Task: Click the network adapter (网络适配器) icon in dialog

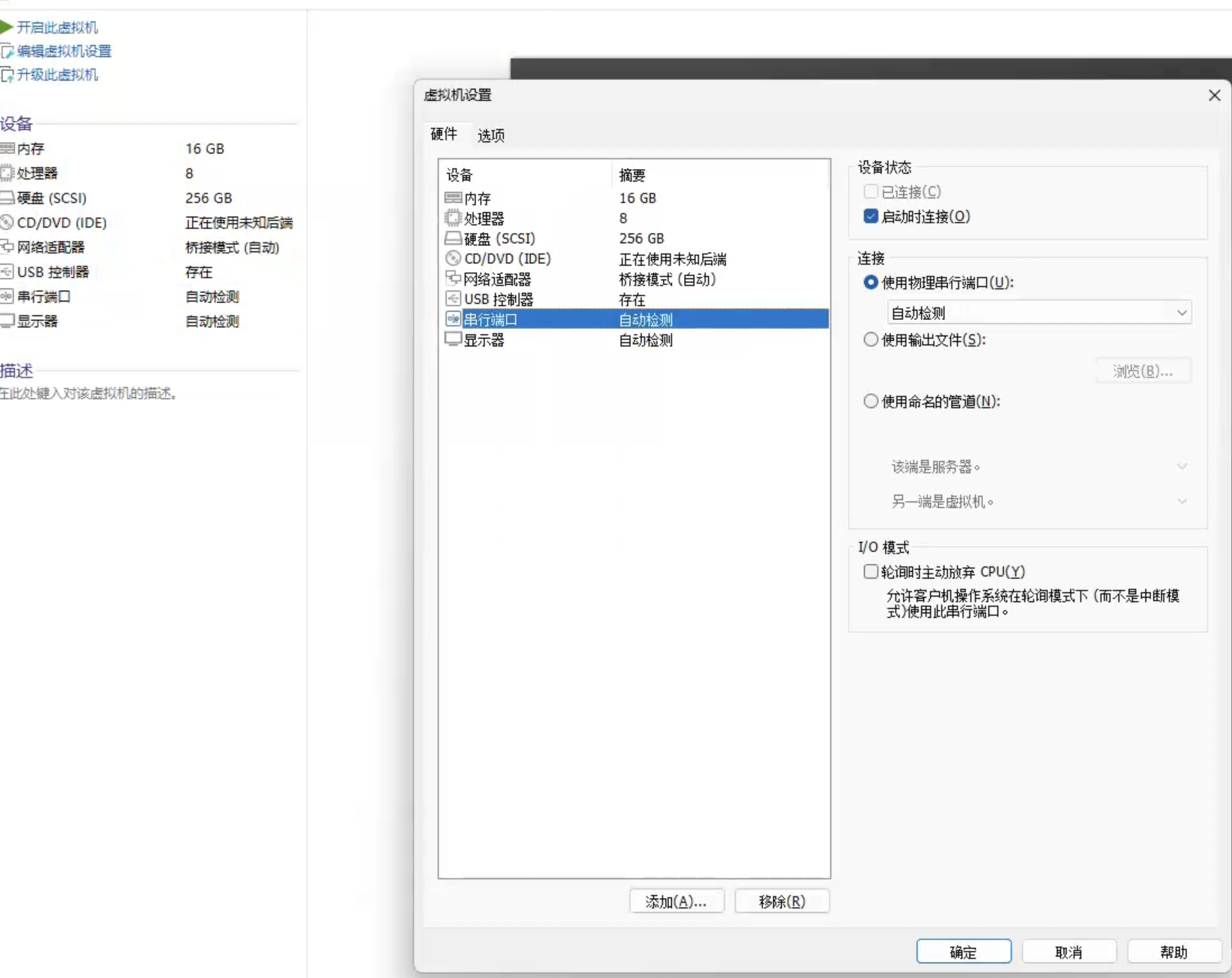Action: (453, 279)
